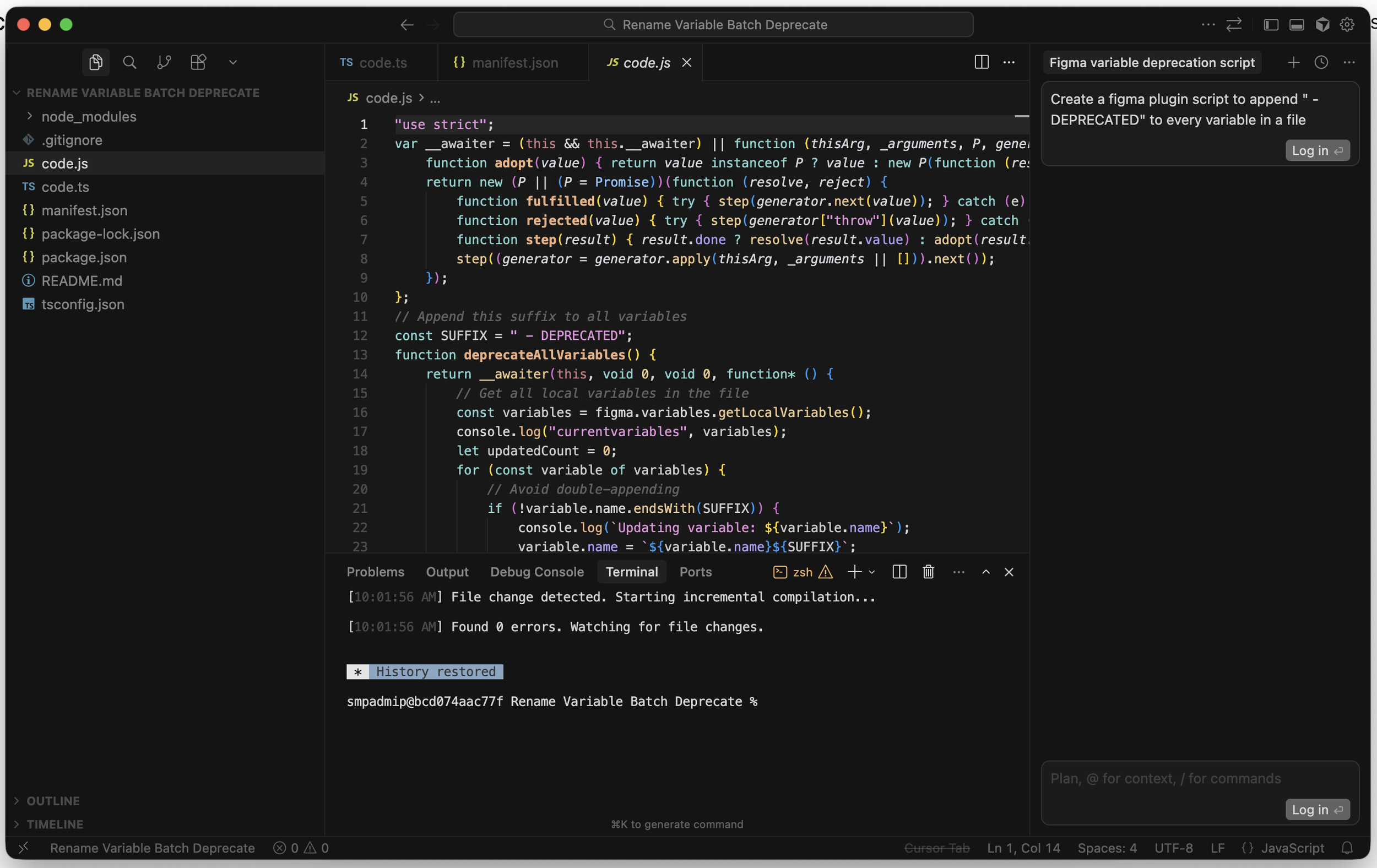Start a new chat with plus icon
This screenshot has height=868, width=1377.
click(1293, 62)
